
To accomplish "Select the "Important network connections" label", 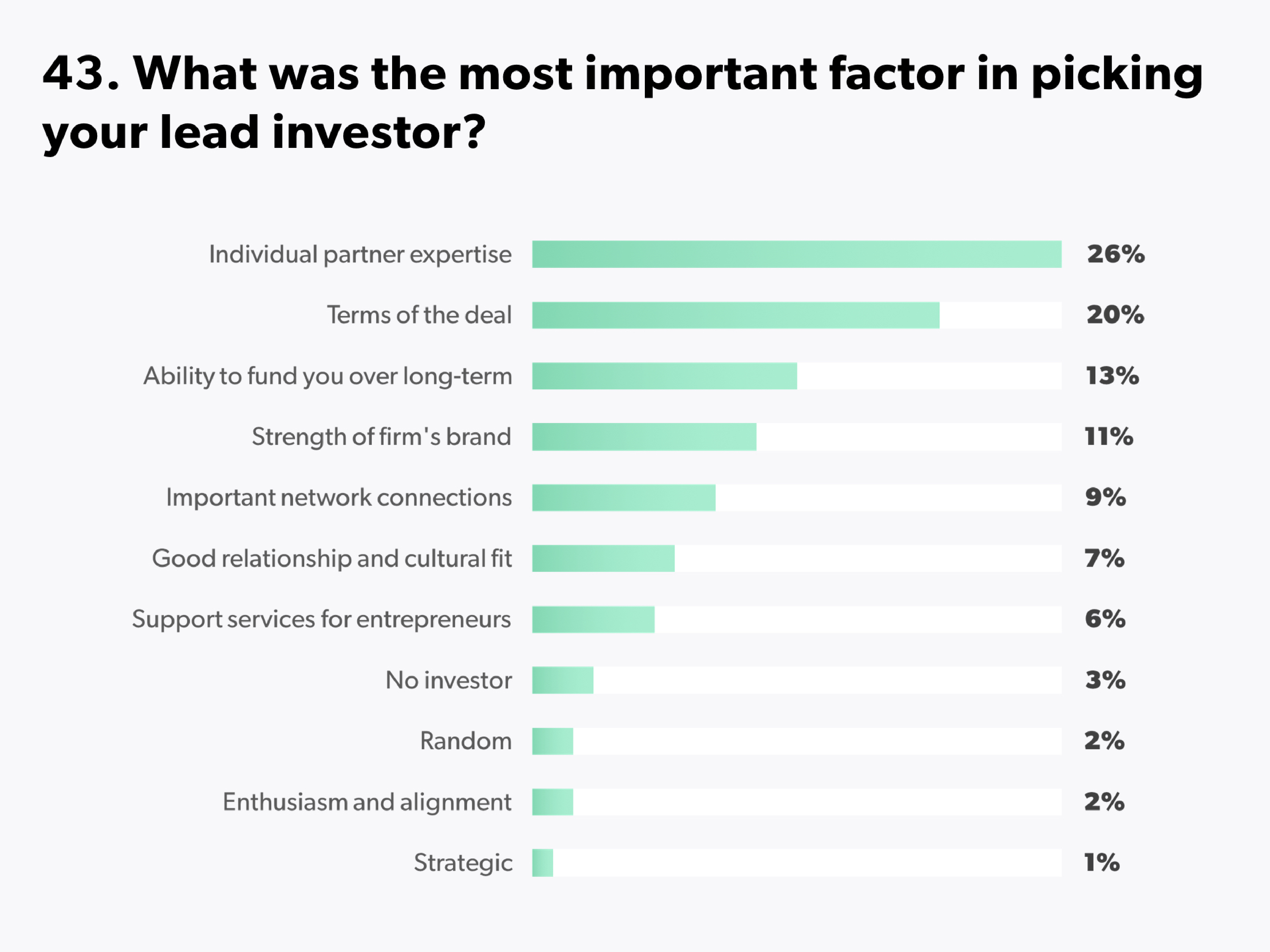I will click(x=339, y=498).
